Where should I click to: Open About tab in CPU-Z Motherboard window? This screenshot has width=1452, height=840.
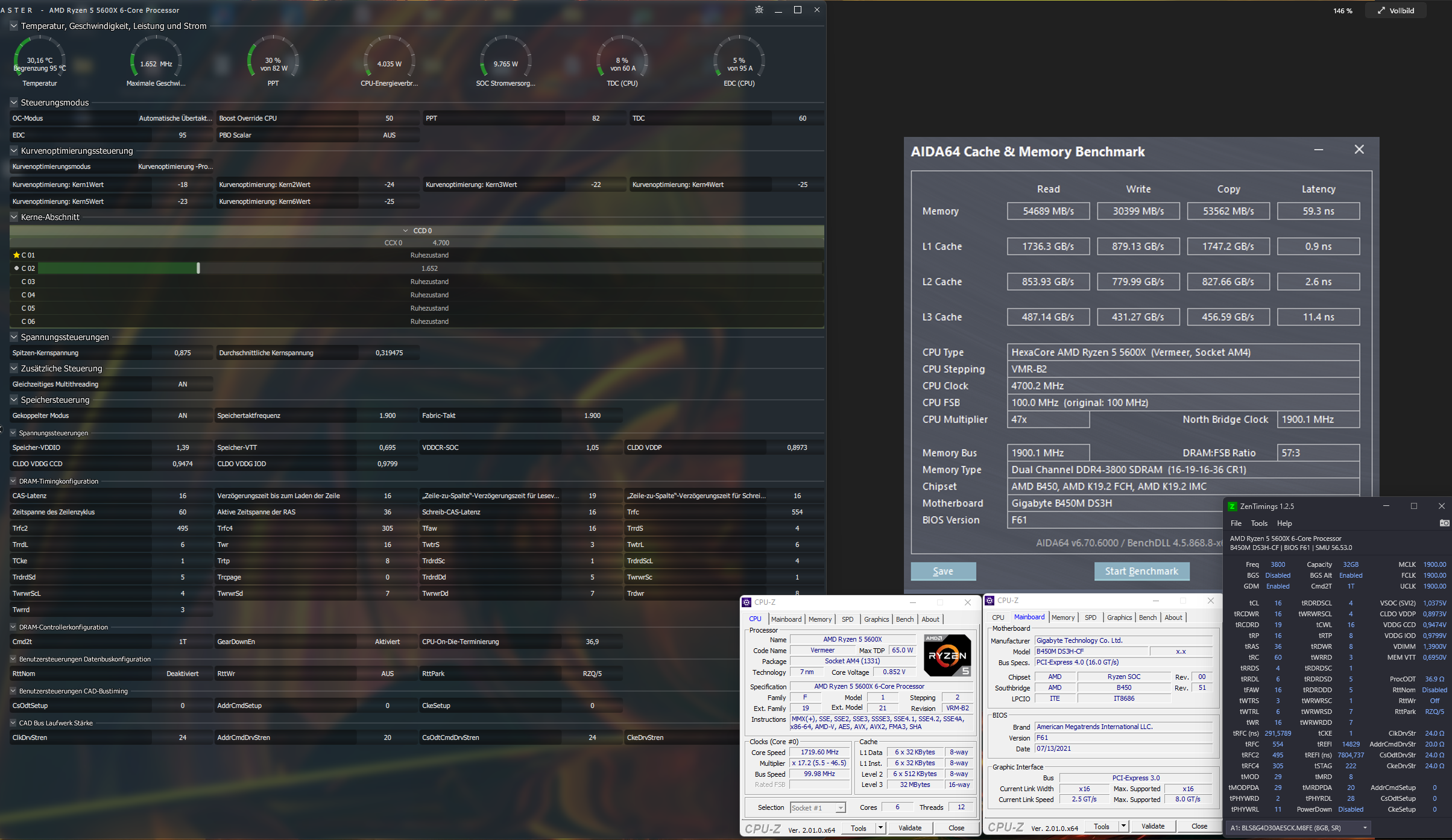pyautogui.click(x=1173, y=617)
